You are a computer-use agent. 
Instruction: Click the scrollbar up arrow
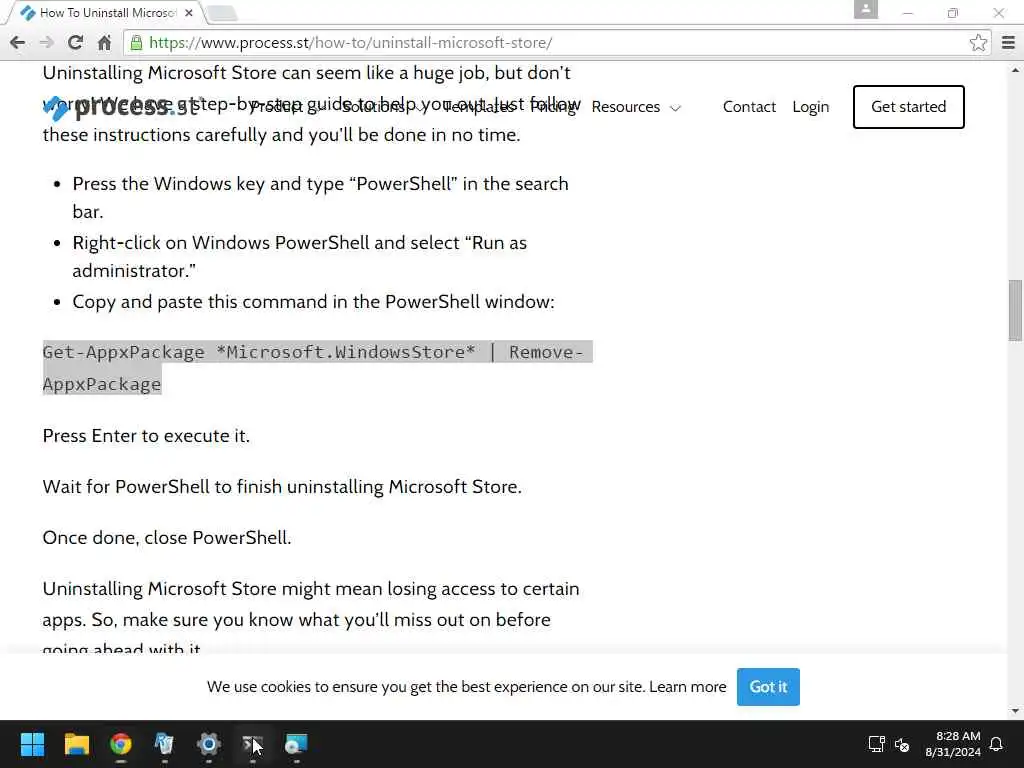tap(1015, 70)
